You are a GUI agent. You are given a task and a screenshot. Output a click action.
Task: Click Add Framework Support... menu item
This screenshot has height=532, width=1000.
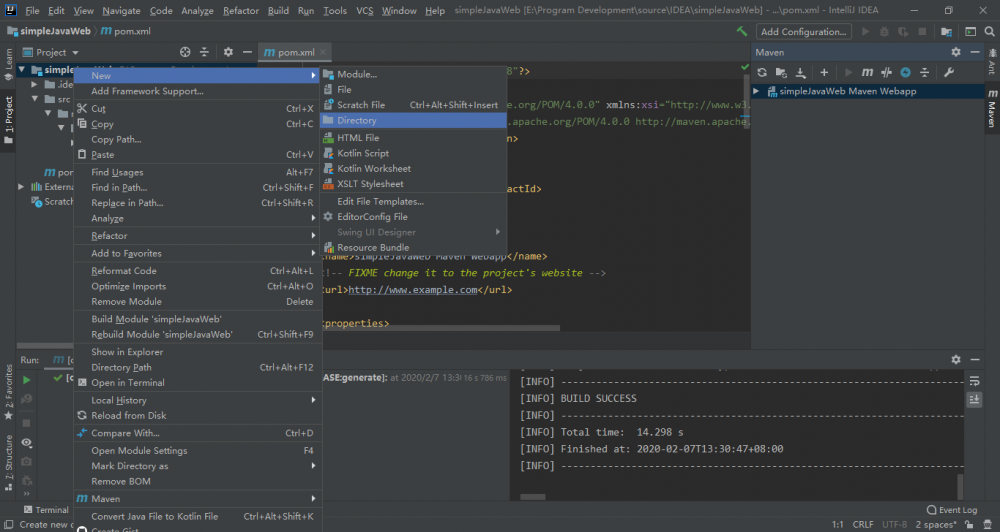coord(198,91)
